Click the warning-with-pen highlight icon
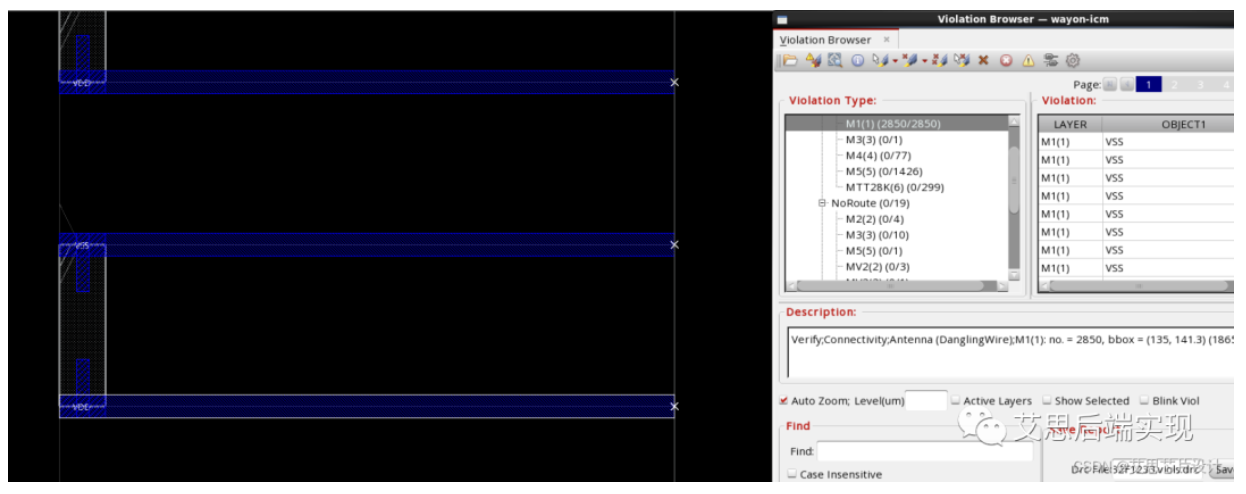The image size is (1246, 494). (x=813, y=60)
